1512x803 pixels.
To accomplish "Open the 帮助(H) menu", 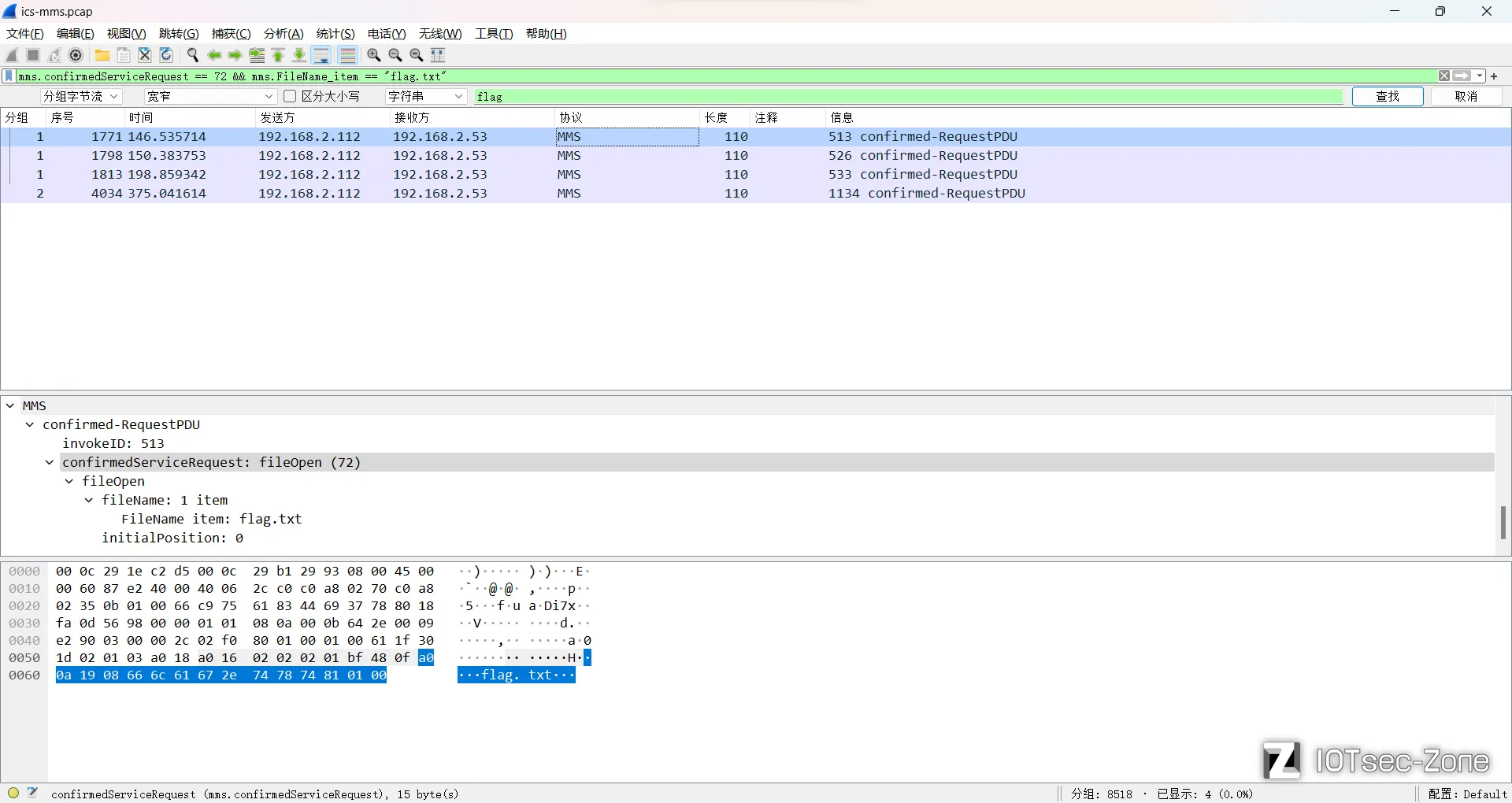I will 547,34.
